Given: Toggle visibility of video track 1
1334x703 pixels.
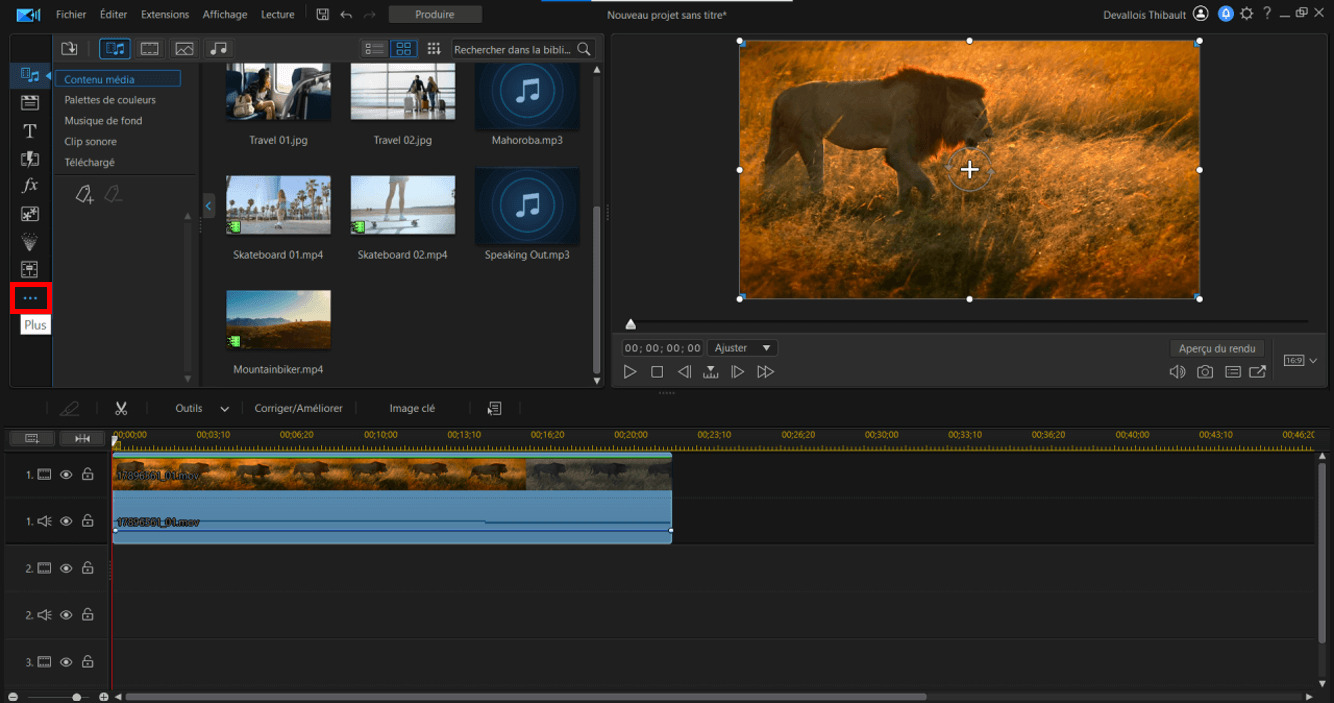Looking at the screenshot, I should [x=66, y=475].
